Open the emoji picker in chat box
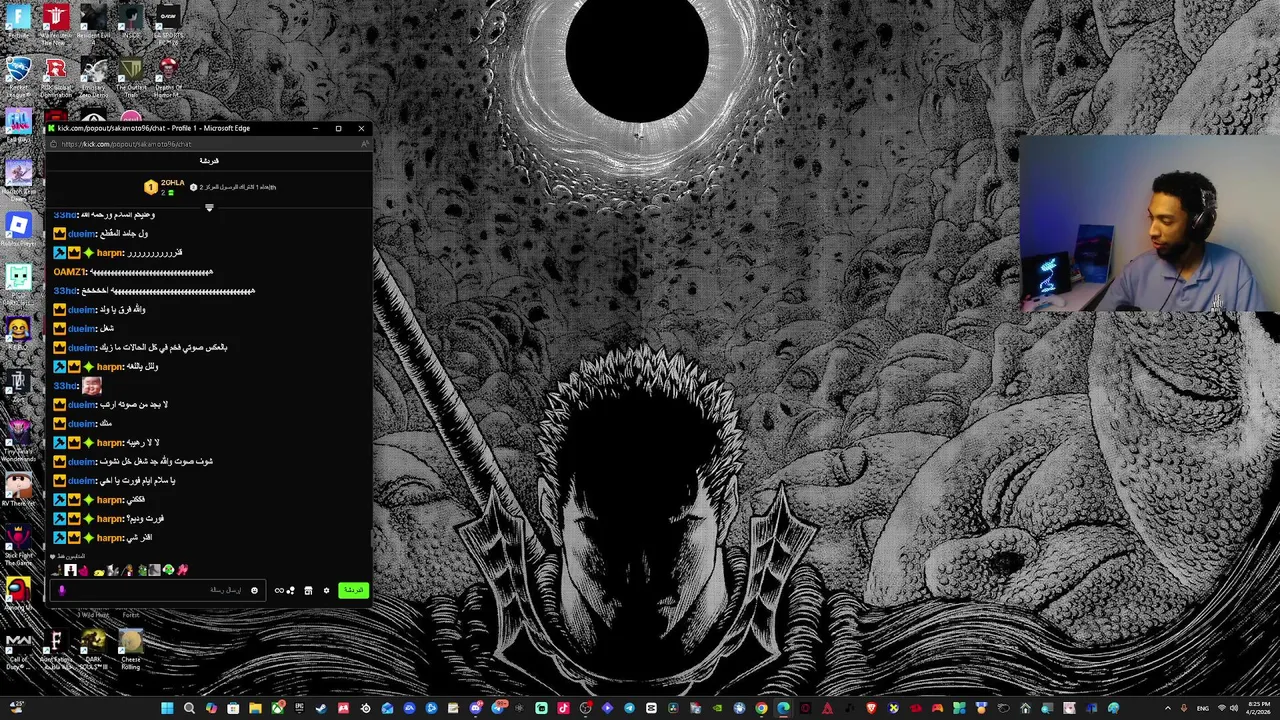Viewport: 1280px width, 720px height. coord(254,590)
